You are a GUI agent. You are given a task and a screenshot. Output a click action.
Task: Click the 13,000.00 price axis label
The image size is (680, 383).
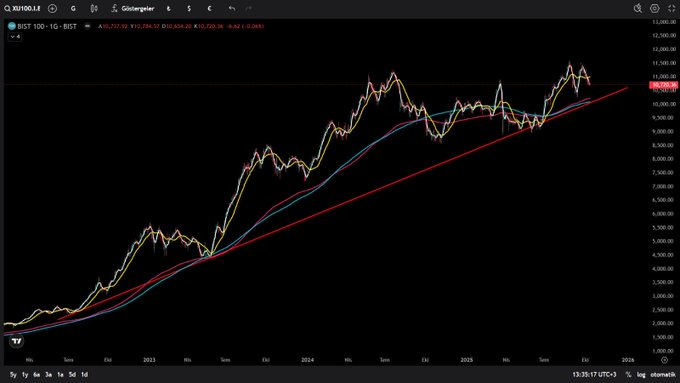point(664,22)
